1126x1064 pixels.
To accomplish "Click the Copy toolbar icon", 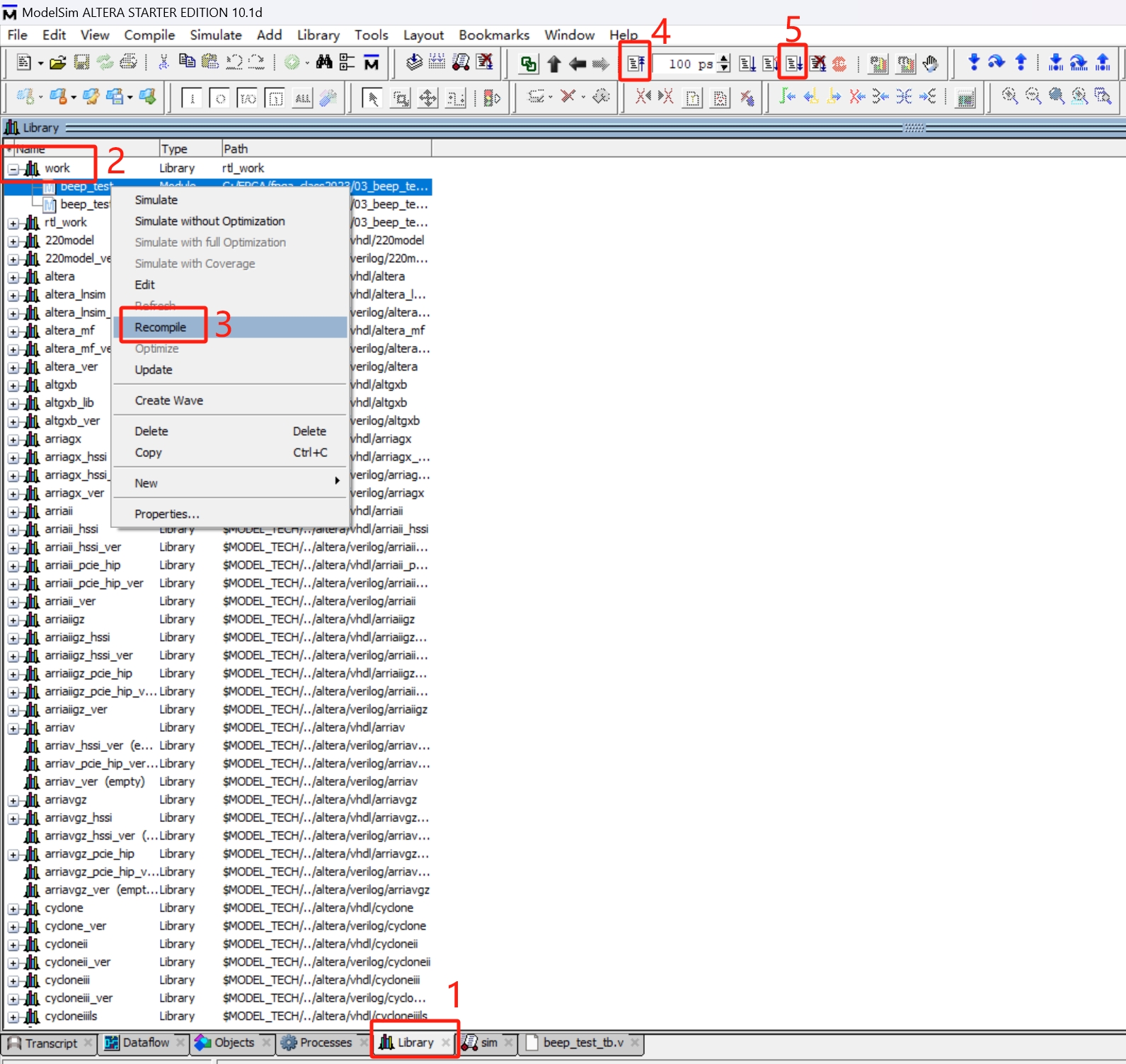I will tap(187, 62).
